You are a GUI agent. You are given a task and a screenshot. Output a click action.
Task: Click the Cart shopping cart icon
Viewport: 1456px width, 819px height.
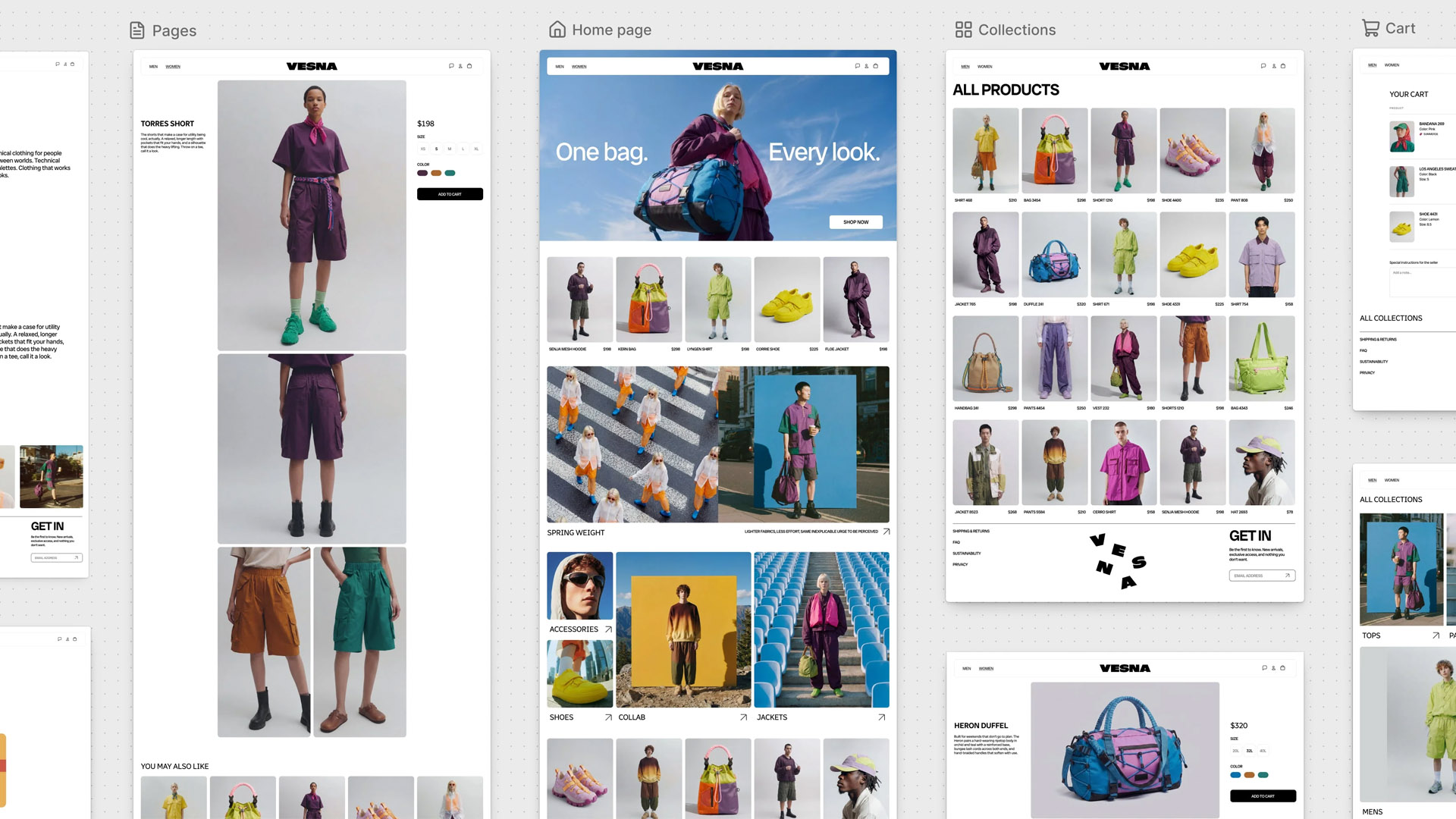pyautogui.click(x=1370, y=28)
